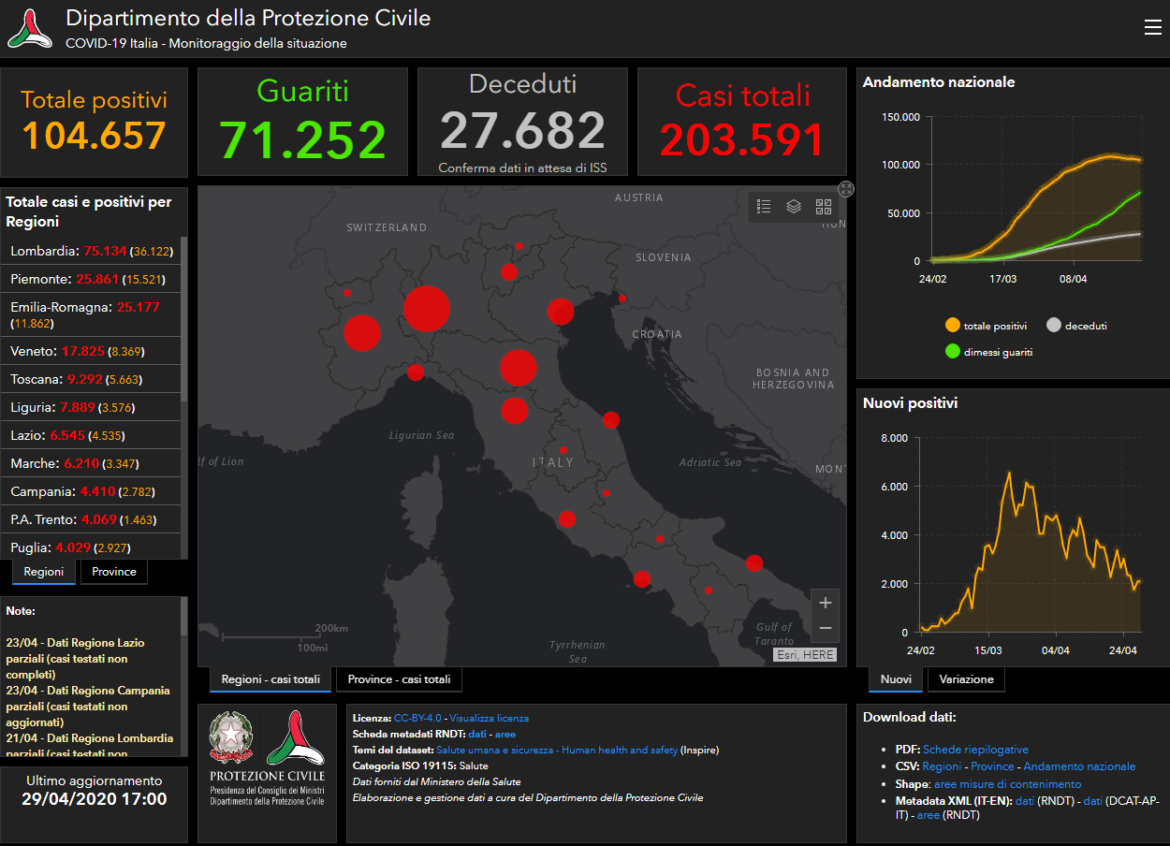Screen dimensions: 1170x846
Task: Select the P.A. Trento row in the regions list
Action: pyautogui.click(x=91, y=519)
